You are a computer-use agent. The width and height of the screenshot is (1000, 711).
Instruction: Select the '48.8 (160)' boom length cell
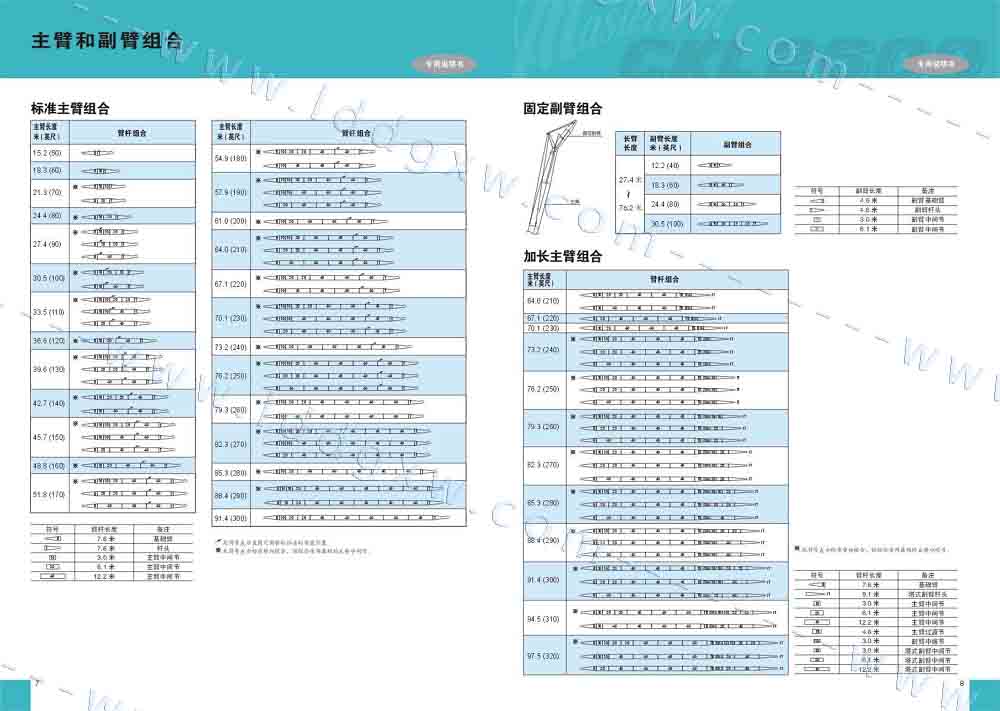tap(48, 466)
